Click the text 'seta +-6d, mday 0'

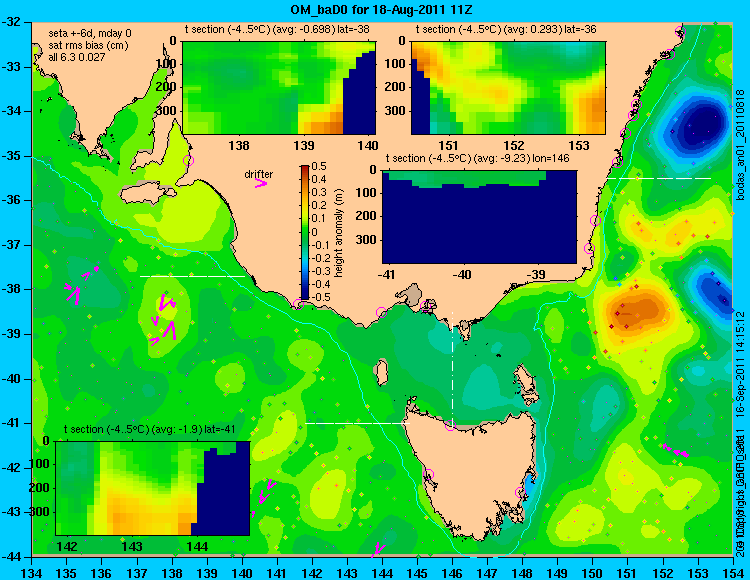[x=90, y=34]
